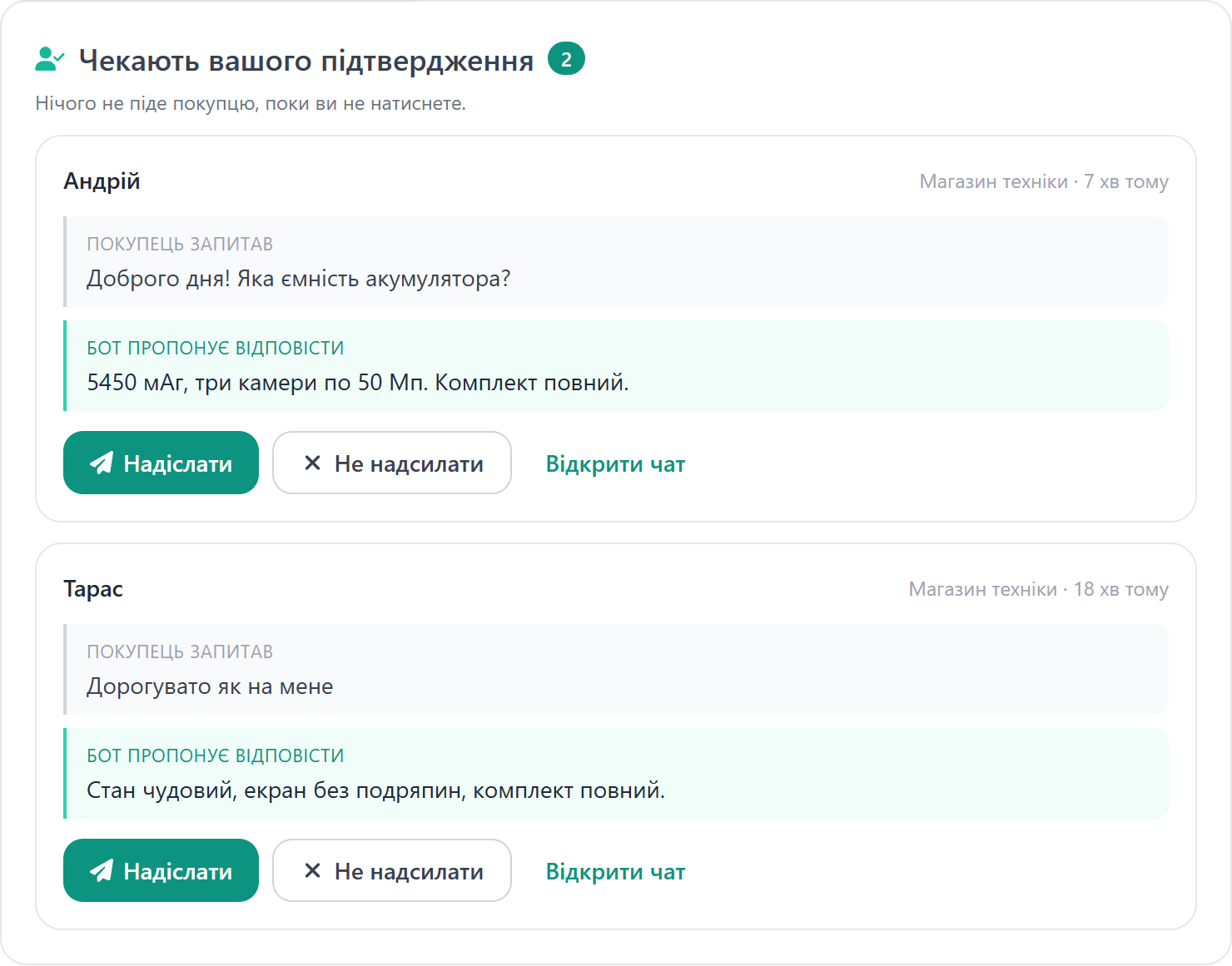Click the text 'Магазин техніки · 7 хв тому'
1232x966 pixels.
pos(1044,181)
